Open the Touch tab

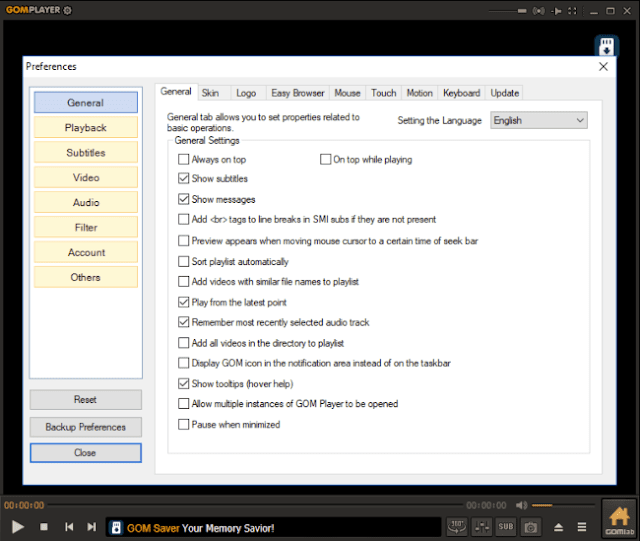point(384,93)
